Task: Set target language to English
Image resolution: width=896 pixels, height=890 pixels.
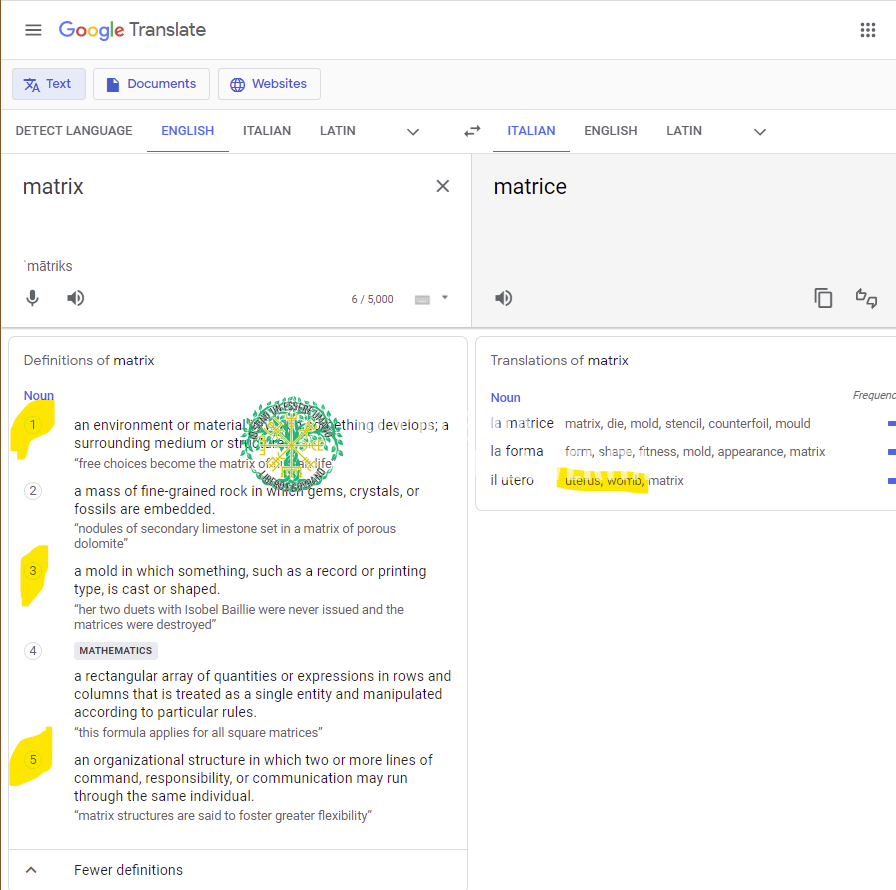Action: (x=610, y=131)
